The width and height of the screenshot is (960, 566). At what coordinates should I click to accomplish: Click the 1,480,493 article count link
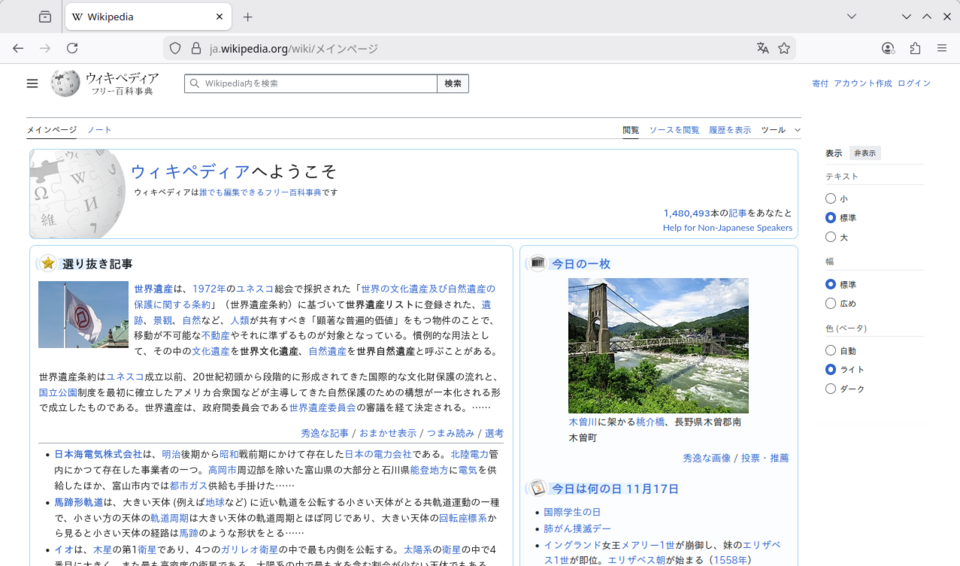point(686,213)
